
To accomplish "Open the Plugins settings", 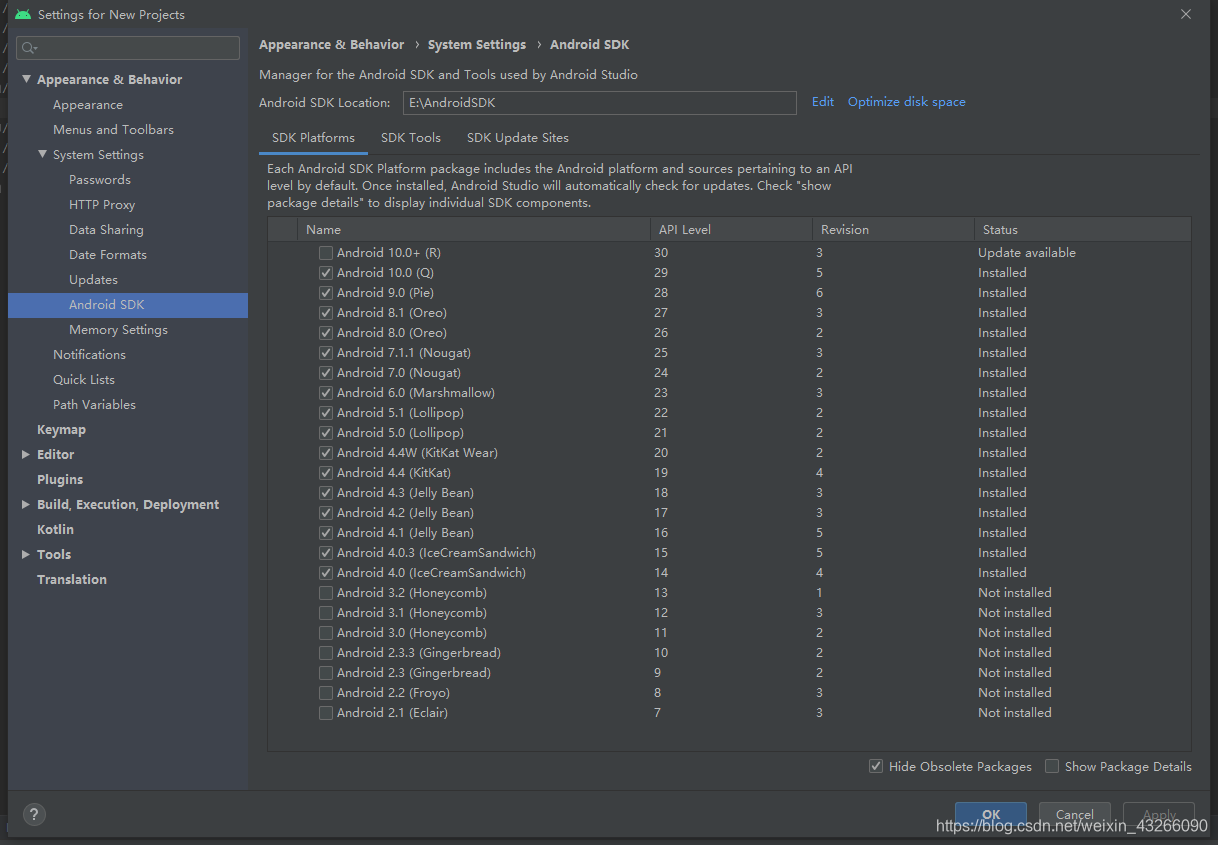I will 60,480.
